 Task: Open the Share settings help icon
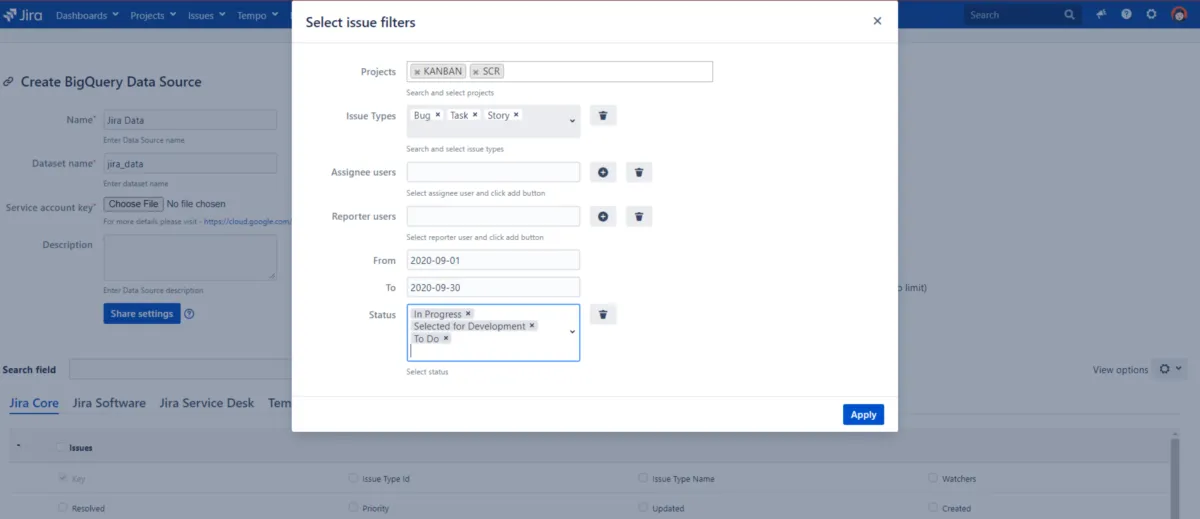click(x=189, y=313)
